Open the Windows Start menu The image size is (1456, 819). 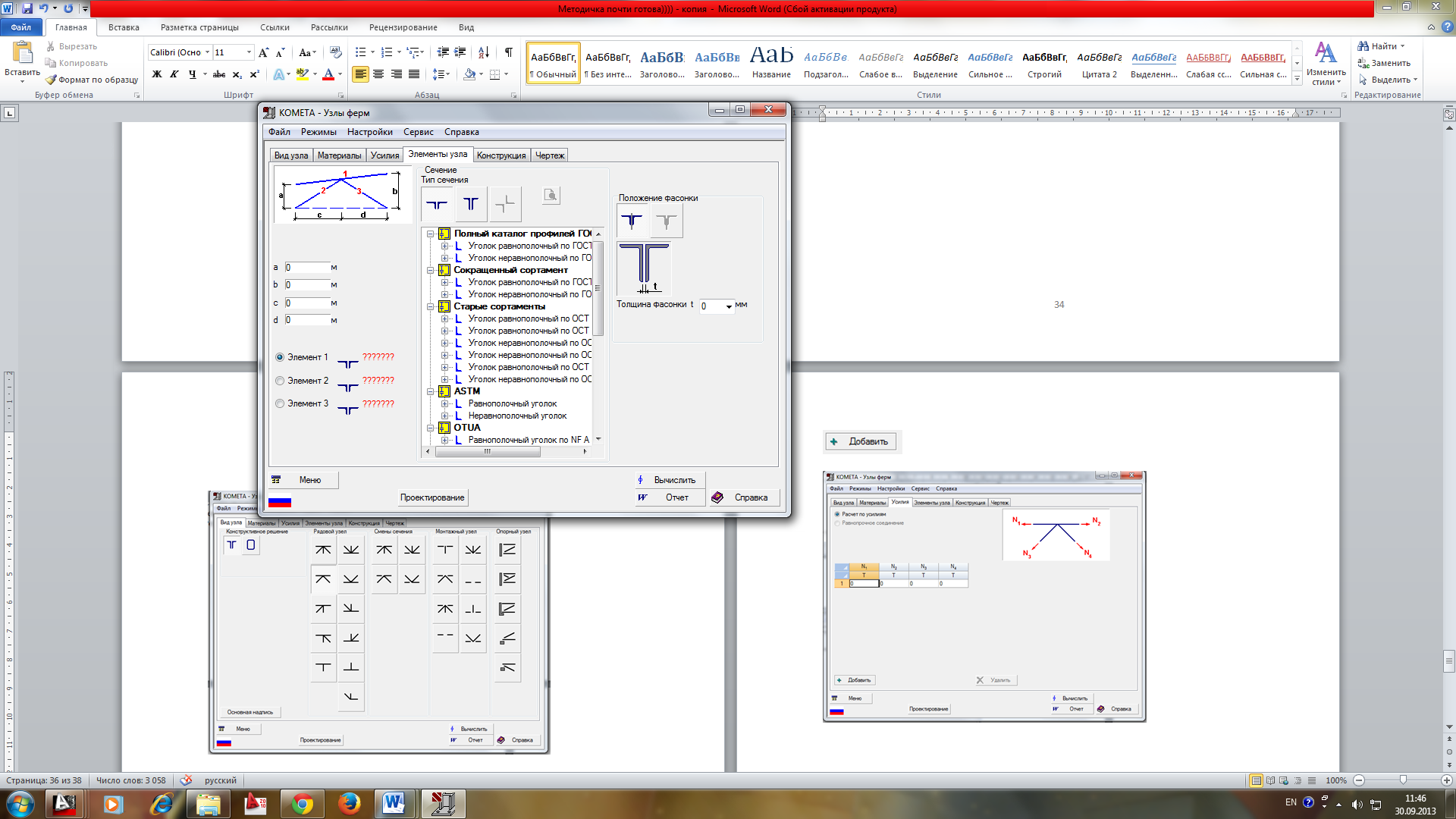point(20,804)
